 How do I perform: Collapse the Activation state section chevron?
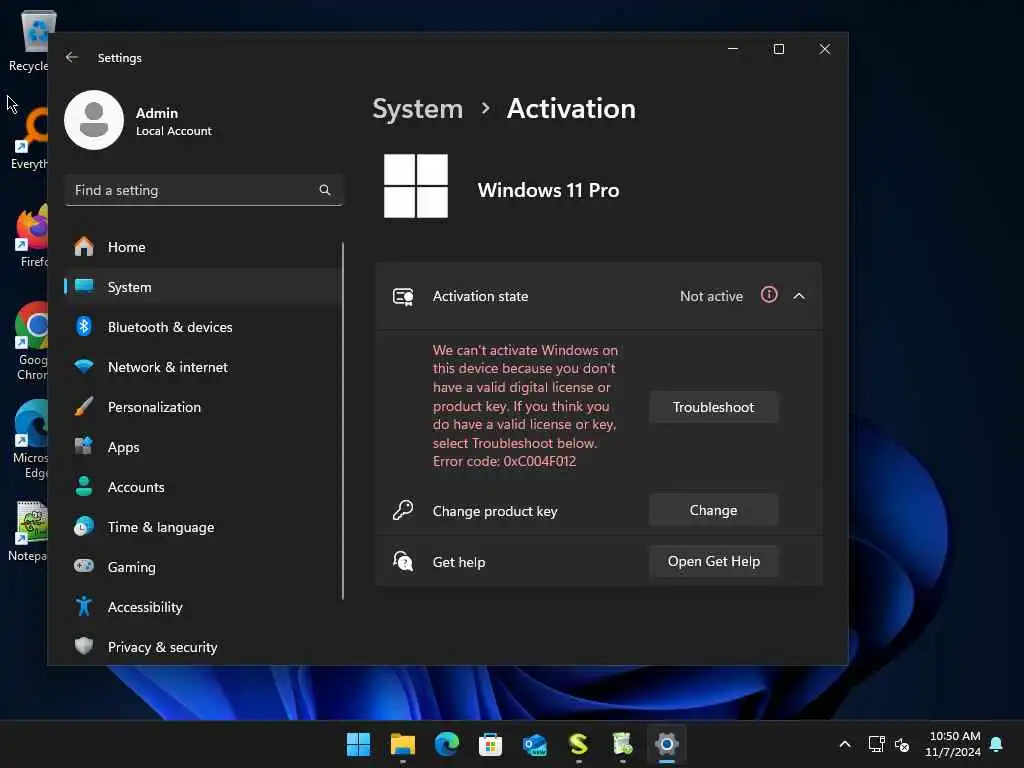coord(799,296)
